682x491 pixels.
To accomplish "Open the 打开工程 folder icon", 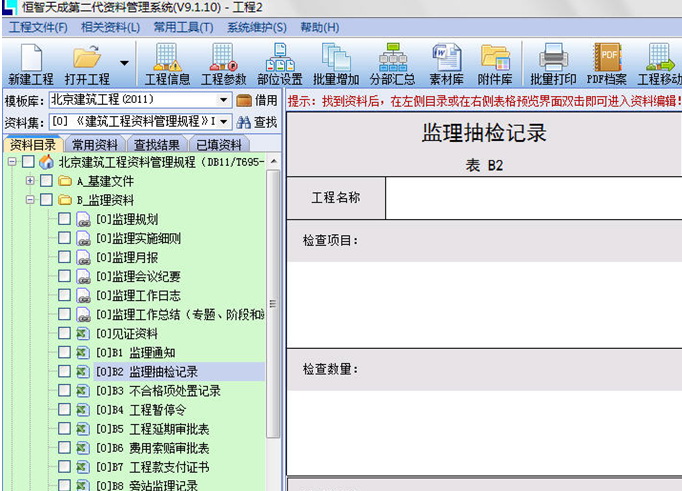I will [x=87, y=57].
